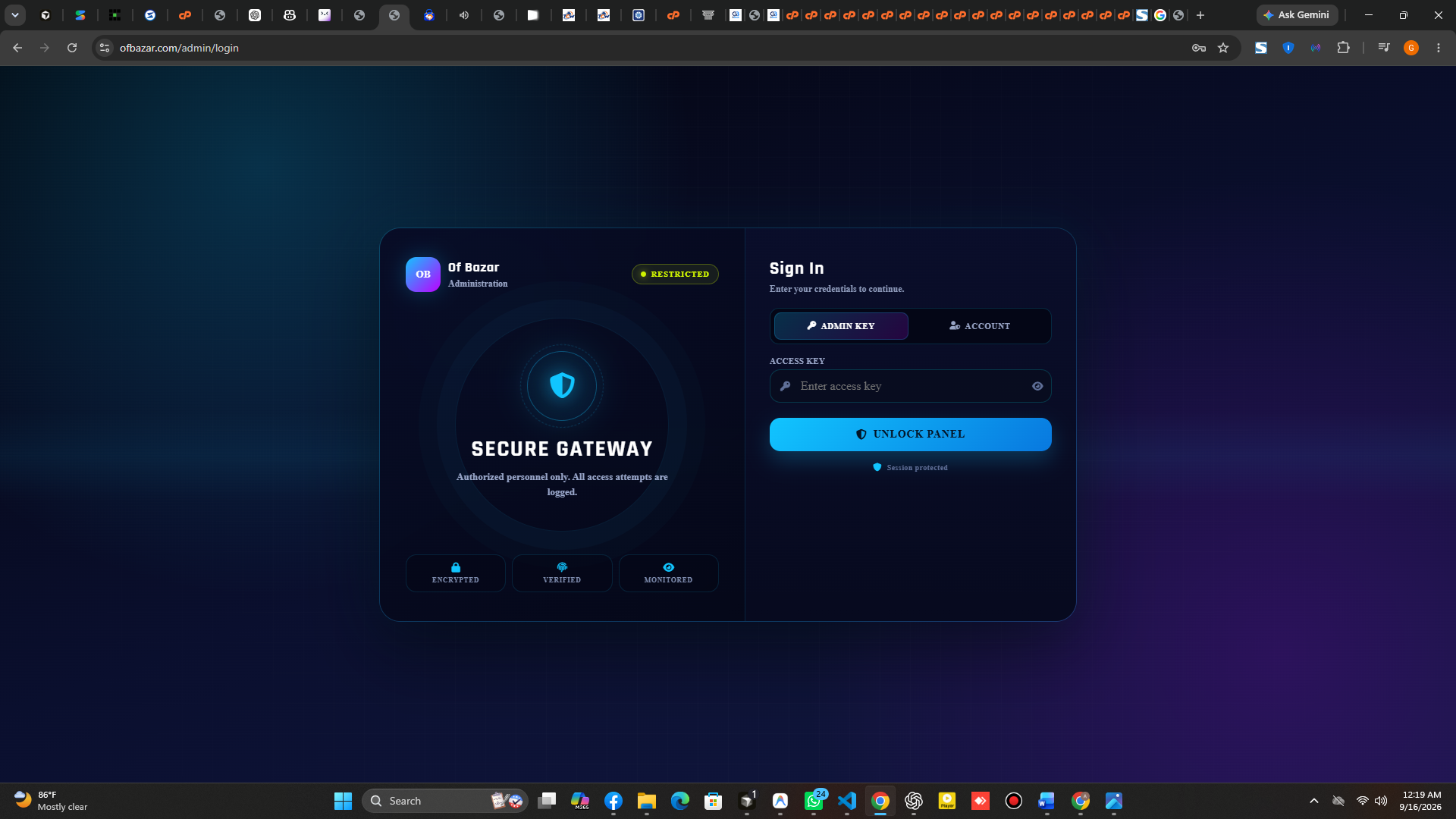The height and width of the screenshot is (819, 1456).
Task: Open a new browser tab
Action: [1200, 15]
